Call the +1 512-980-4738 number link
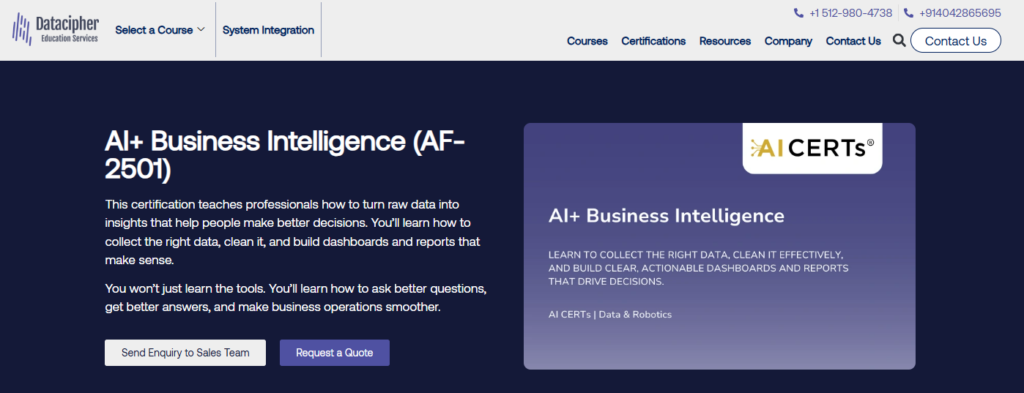Screen dimensions: 1024x393 (850, 13)
